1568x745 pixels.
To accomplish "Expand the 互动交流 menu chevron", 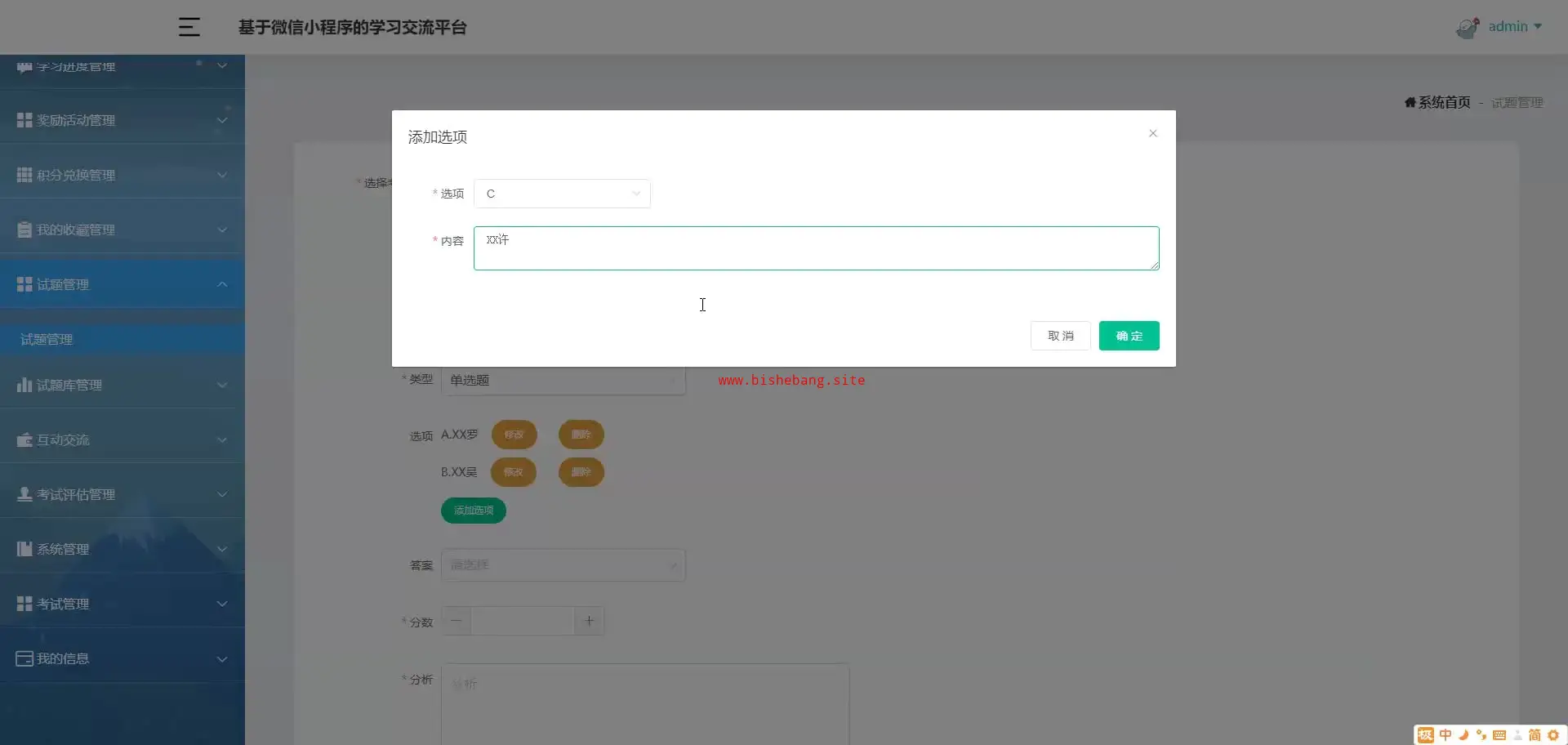I will pos(222,439).
